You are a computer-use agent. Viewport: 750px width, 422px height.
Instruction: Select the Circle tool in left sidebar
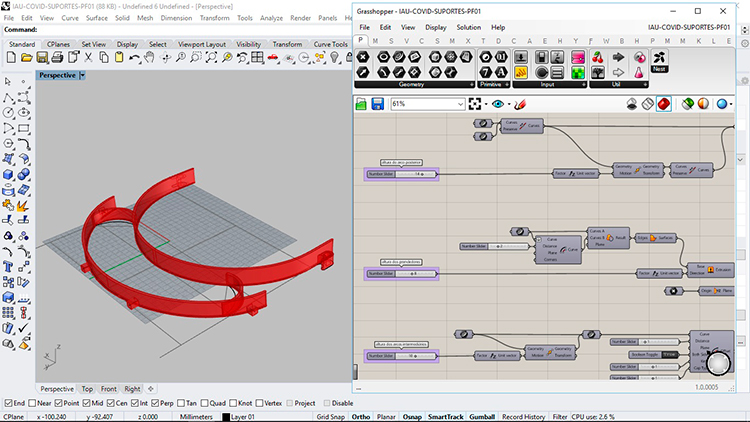tap(9, 112)
